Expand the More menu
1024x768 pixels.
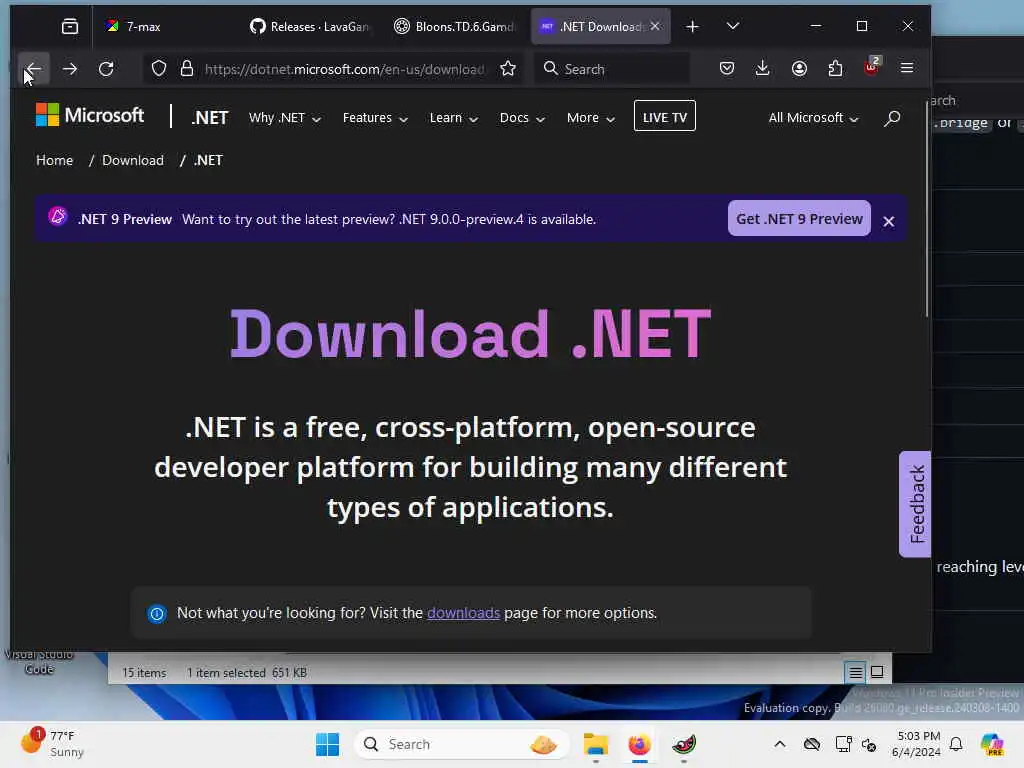(x=590, y=118)
